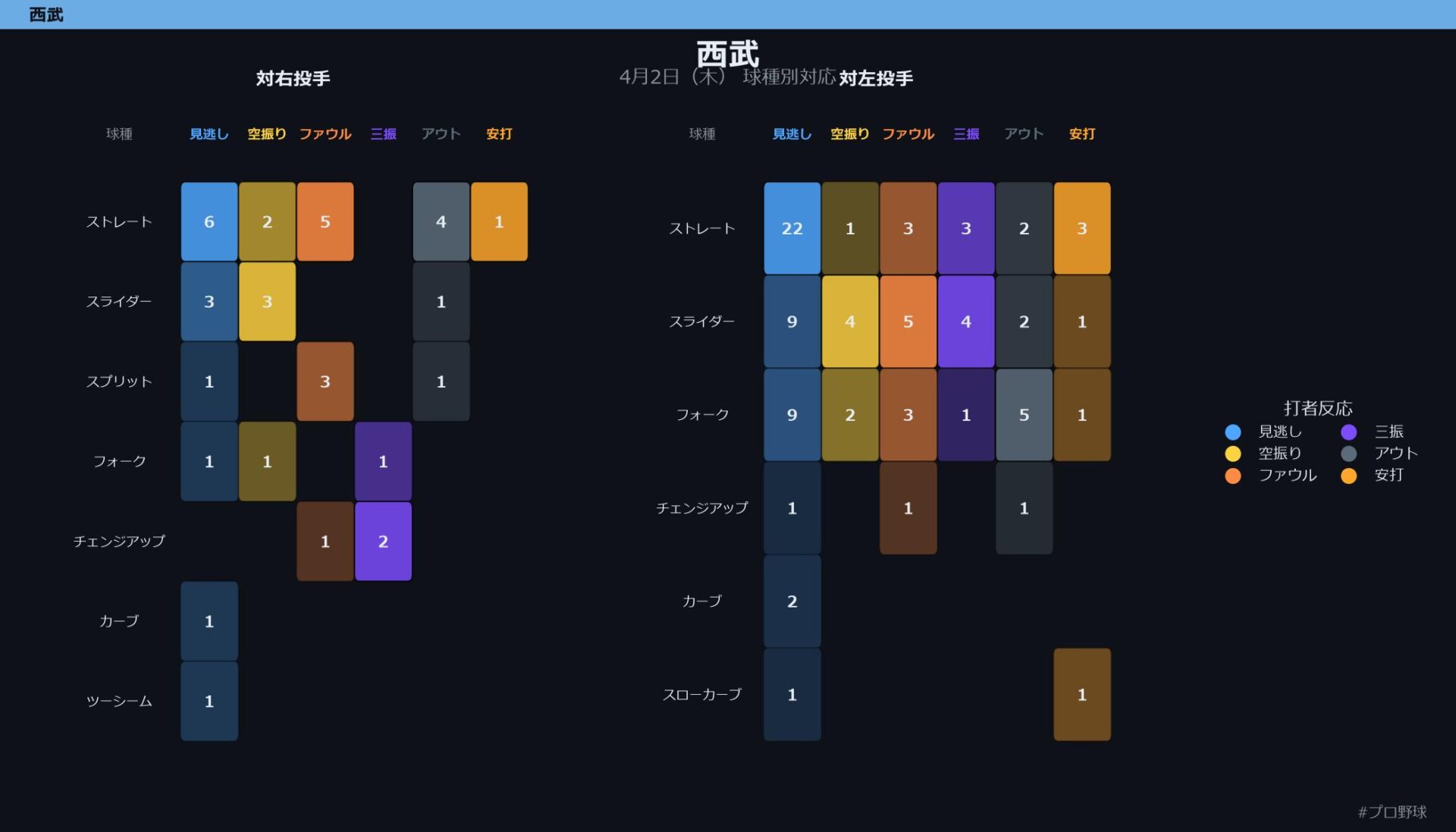Click フォーク 見逃し cell 9, 対左投手

point(792,415)
